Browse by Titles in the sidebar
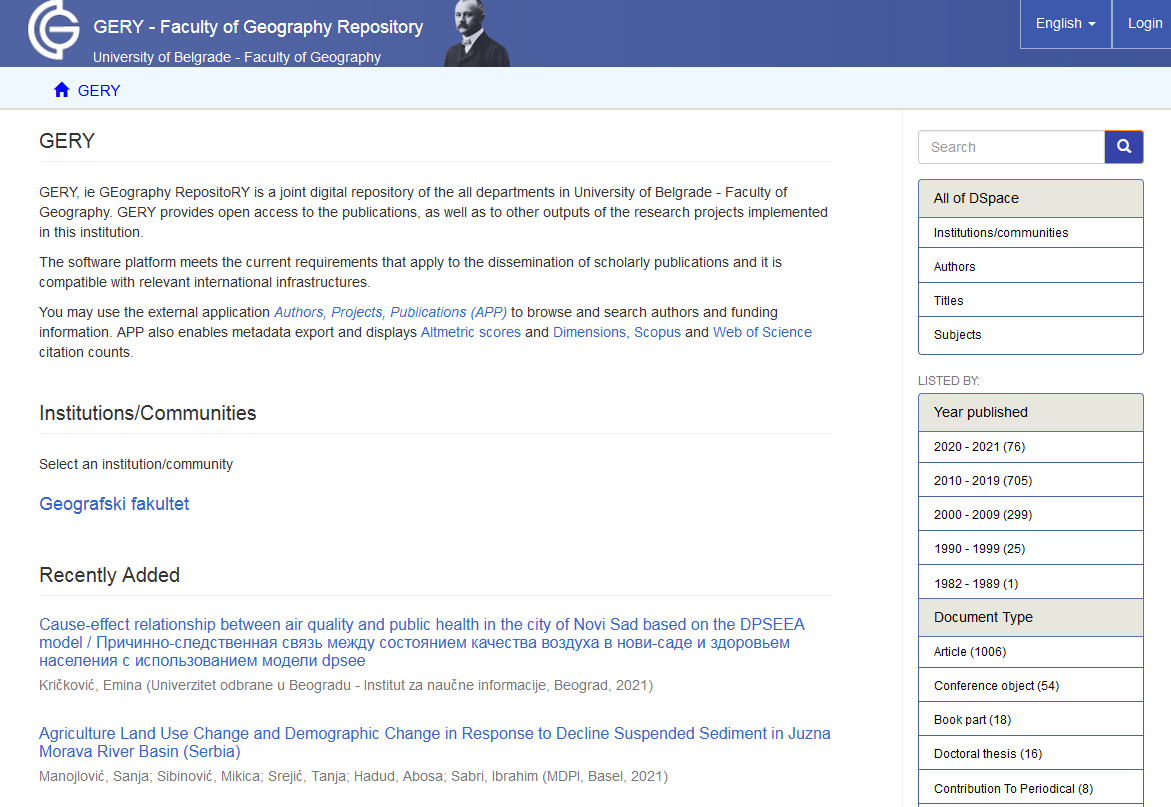This screenshot has width=1171, height=807. pos(948,301)
